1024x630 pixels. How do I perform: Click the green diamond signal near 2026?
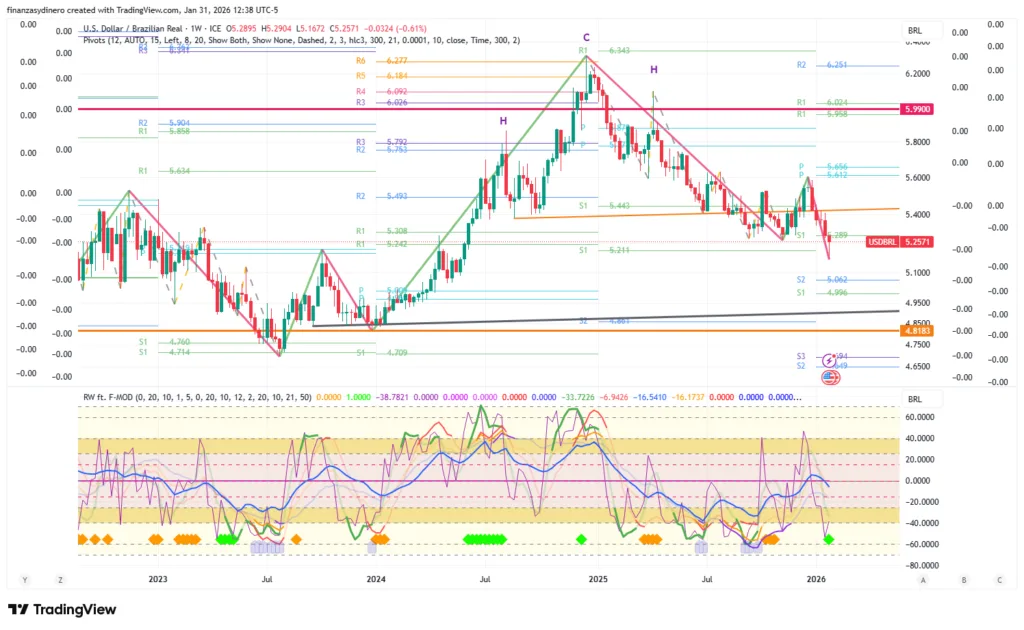coord(829,540)
